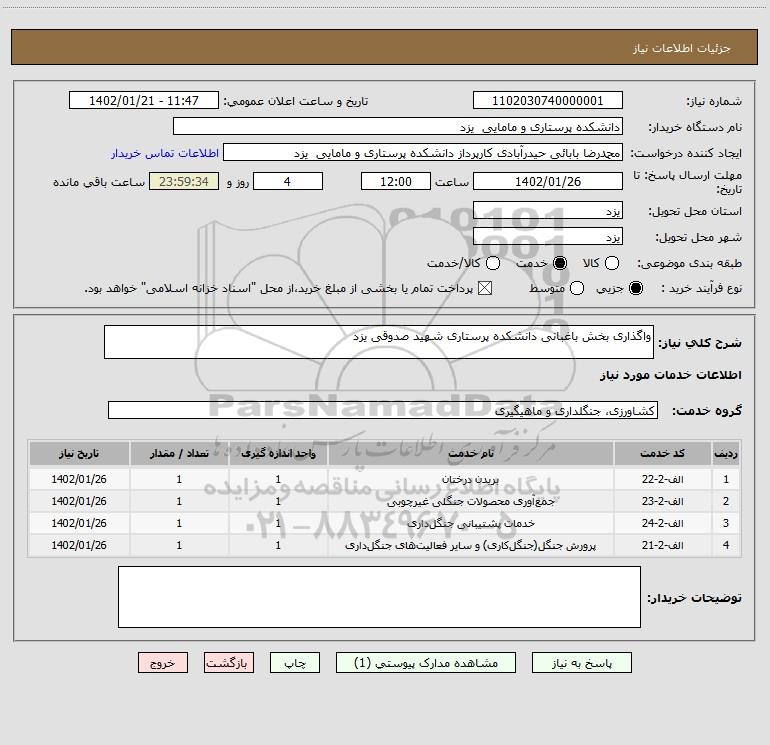Click the remaining time field 23:59:34
This screenshot has height=745, width=770.
184,181
